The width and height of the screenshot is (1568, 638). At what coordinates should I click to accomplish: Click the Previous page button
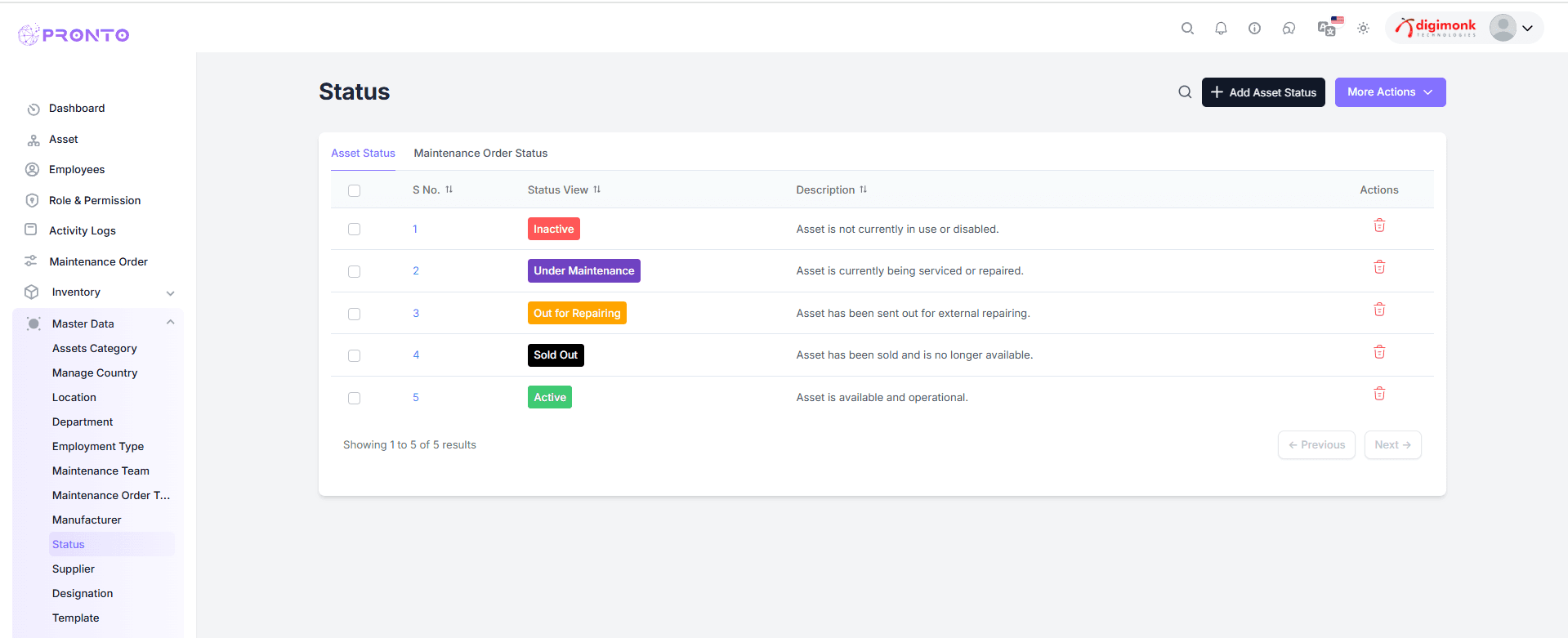(1316, 445)
